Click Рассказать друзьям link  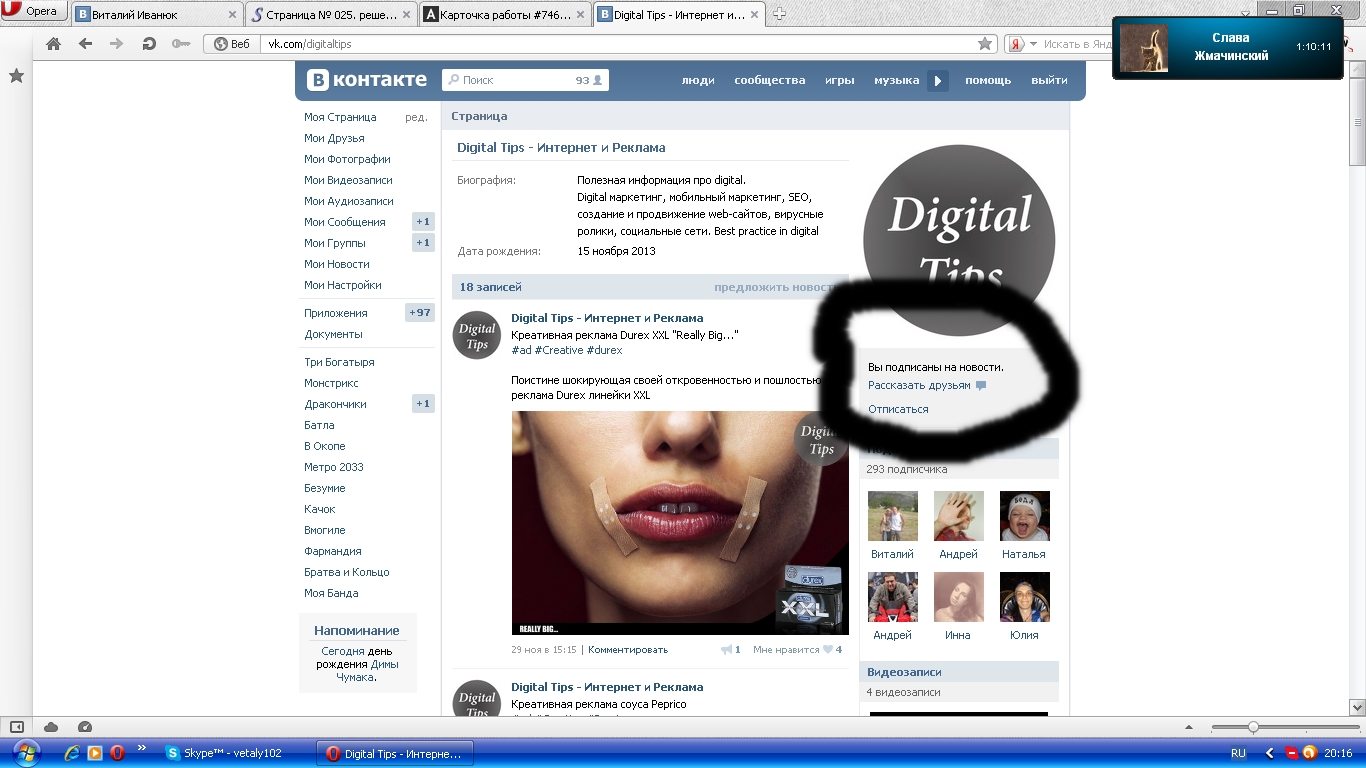coord(919,385)
